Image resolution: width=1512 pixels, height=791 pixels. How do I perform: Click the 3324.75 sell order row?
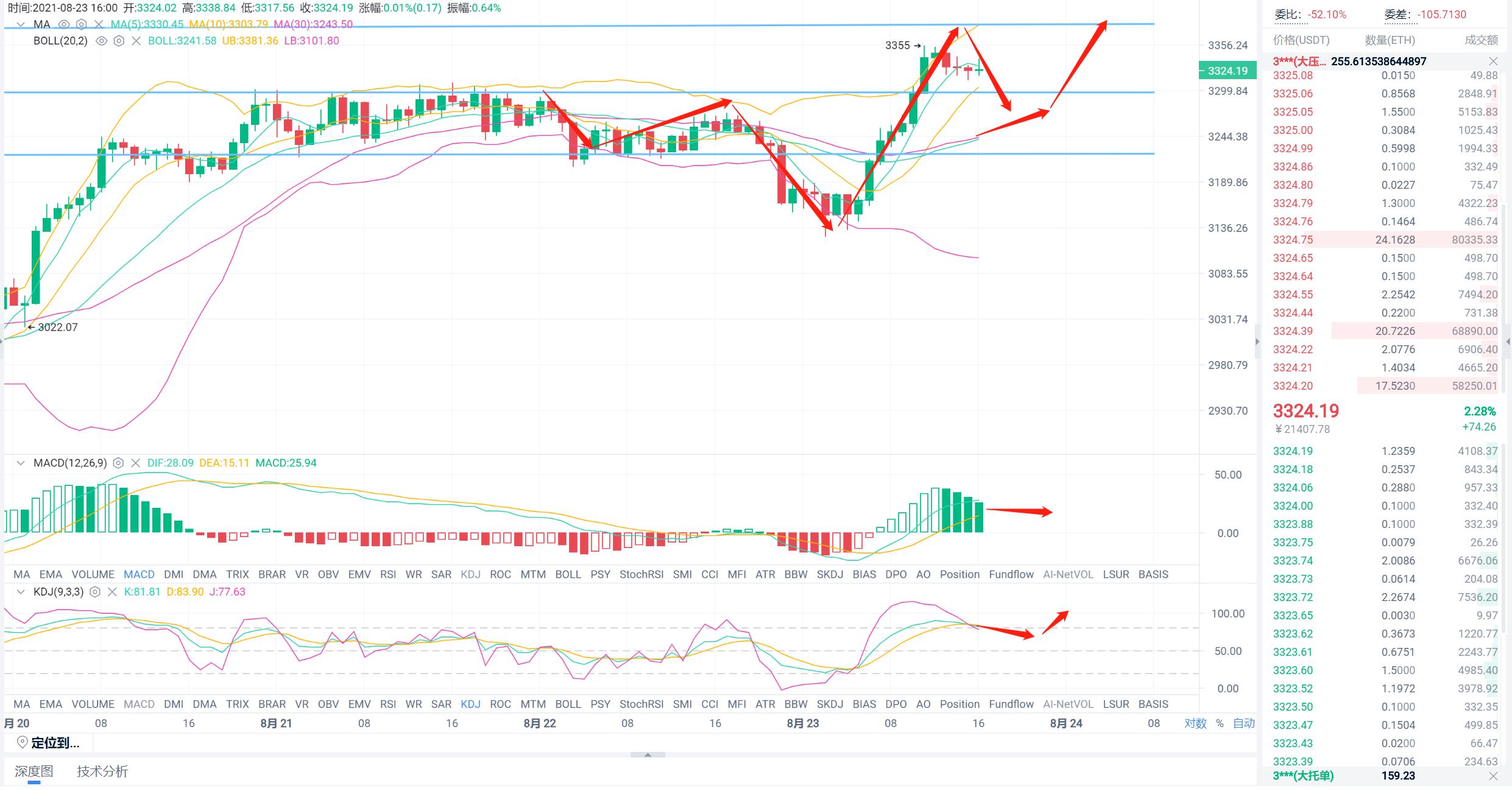[1384, 240]
